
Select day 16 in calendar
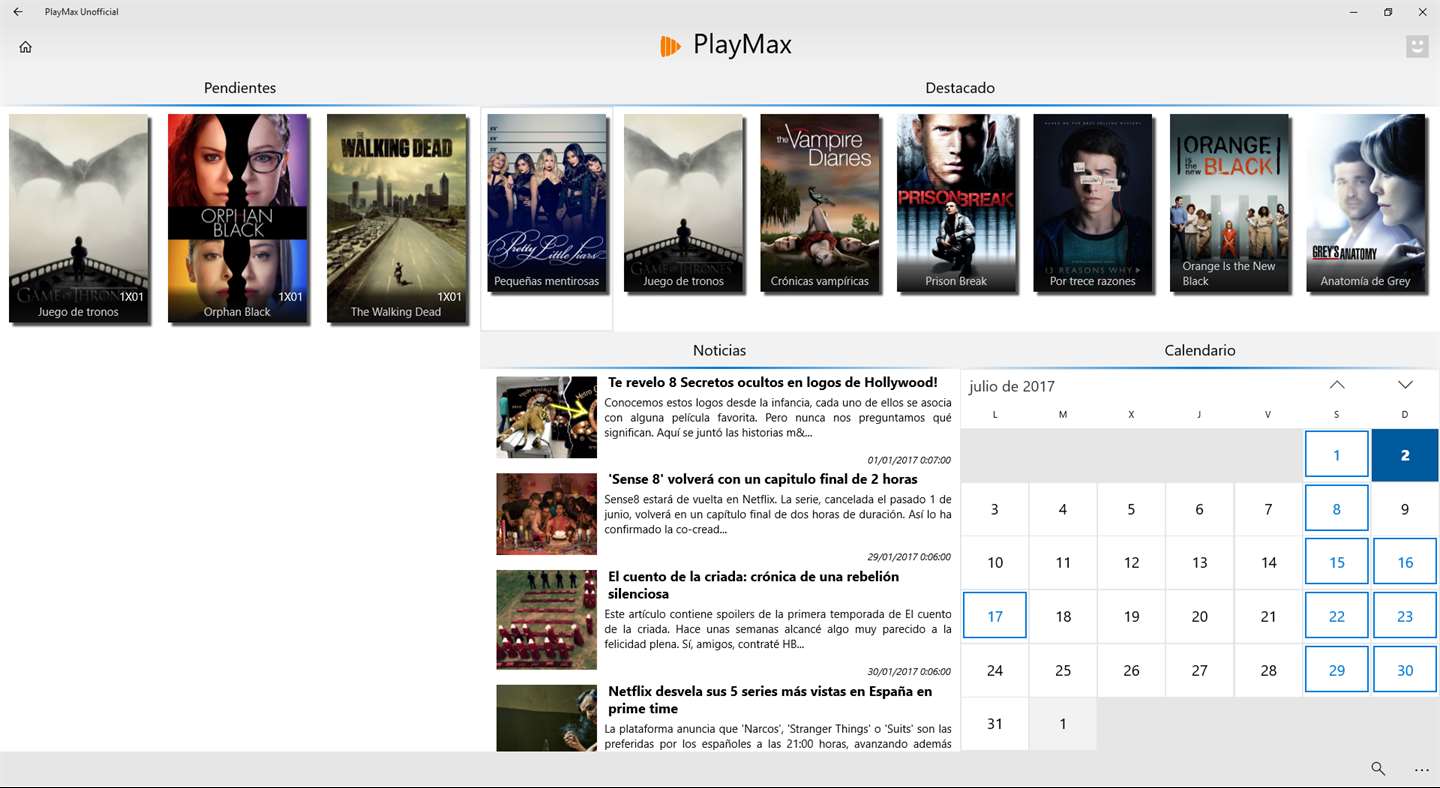1405,562
